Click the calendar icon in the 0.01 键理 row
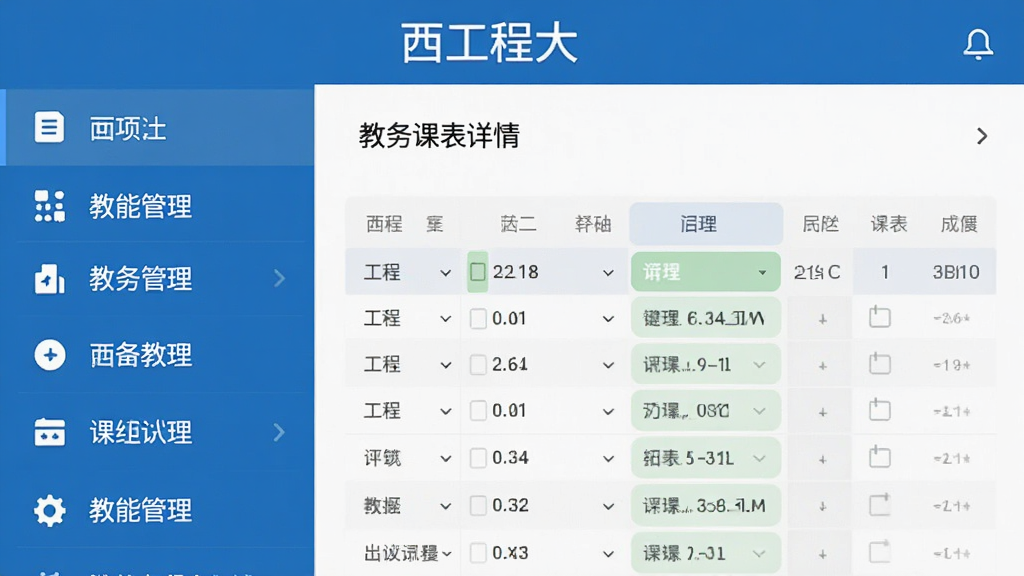Viewport: 1024px width, 576px height. [880, 317]
